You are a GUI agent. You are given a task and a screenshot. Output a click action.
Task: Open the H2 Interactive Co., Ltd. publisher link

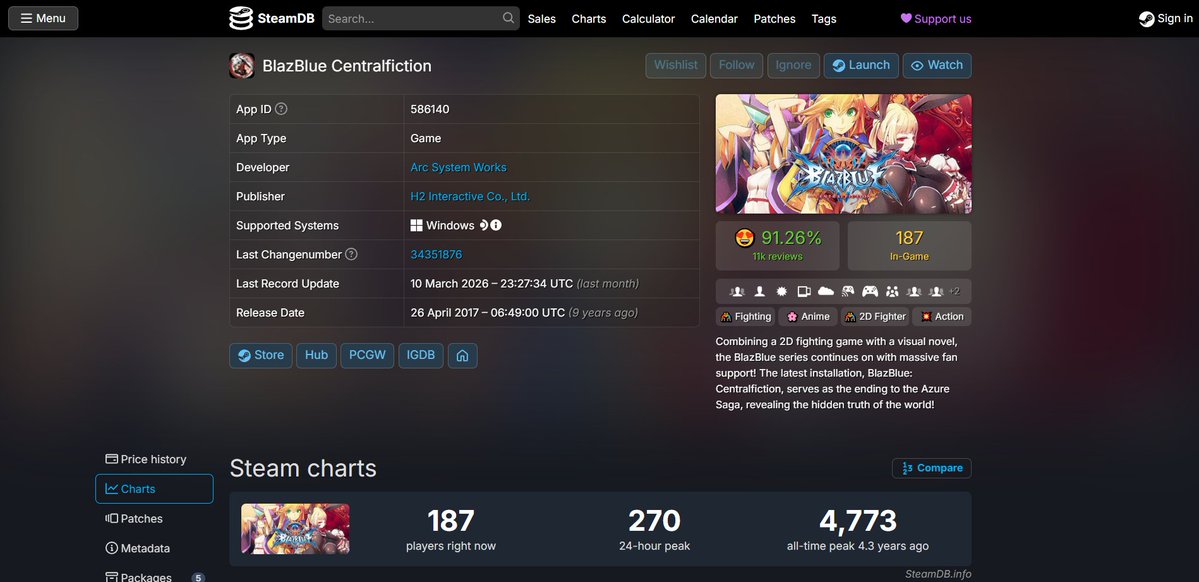pos(470,197)
